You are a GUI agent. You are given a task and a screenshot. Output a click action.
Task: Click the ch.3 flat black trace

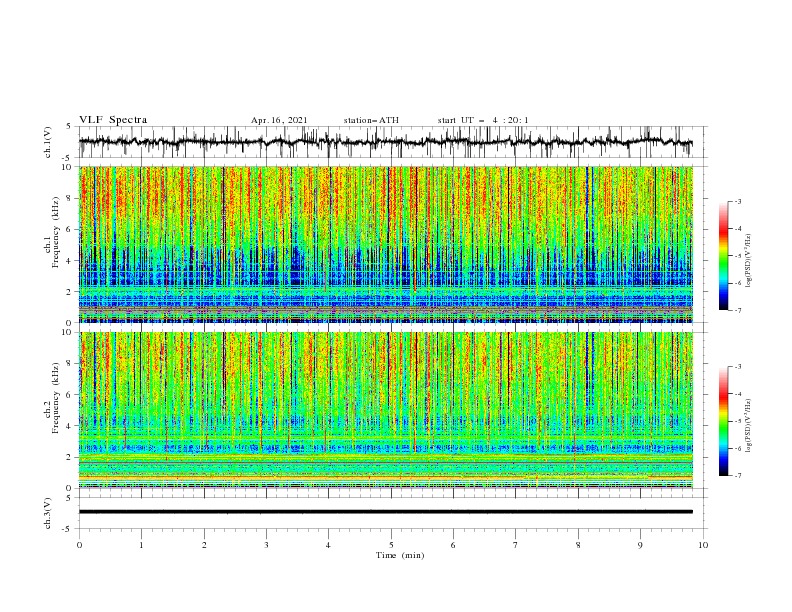[386, 512]
